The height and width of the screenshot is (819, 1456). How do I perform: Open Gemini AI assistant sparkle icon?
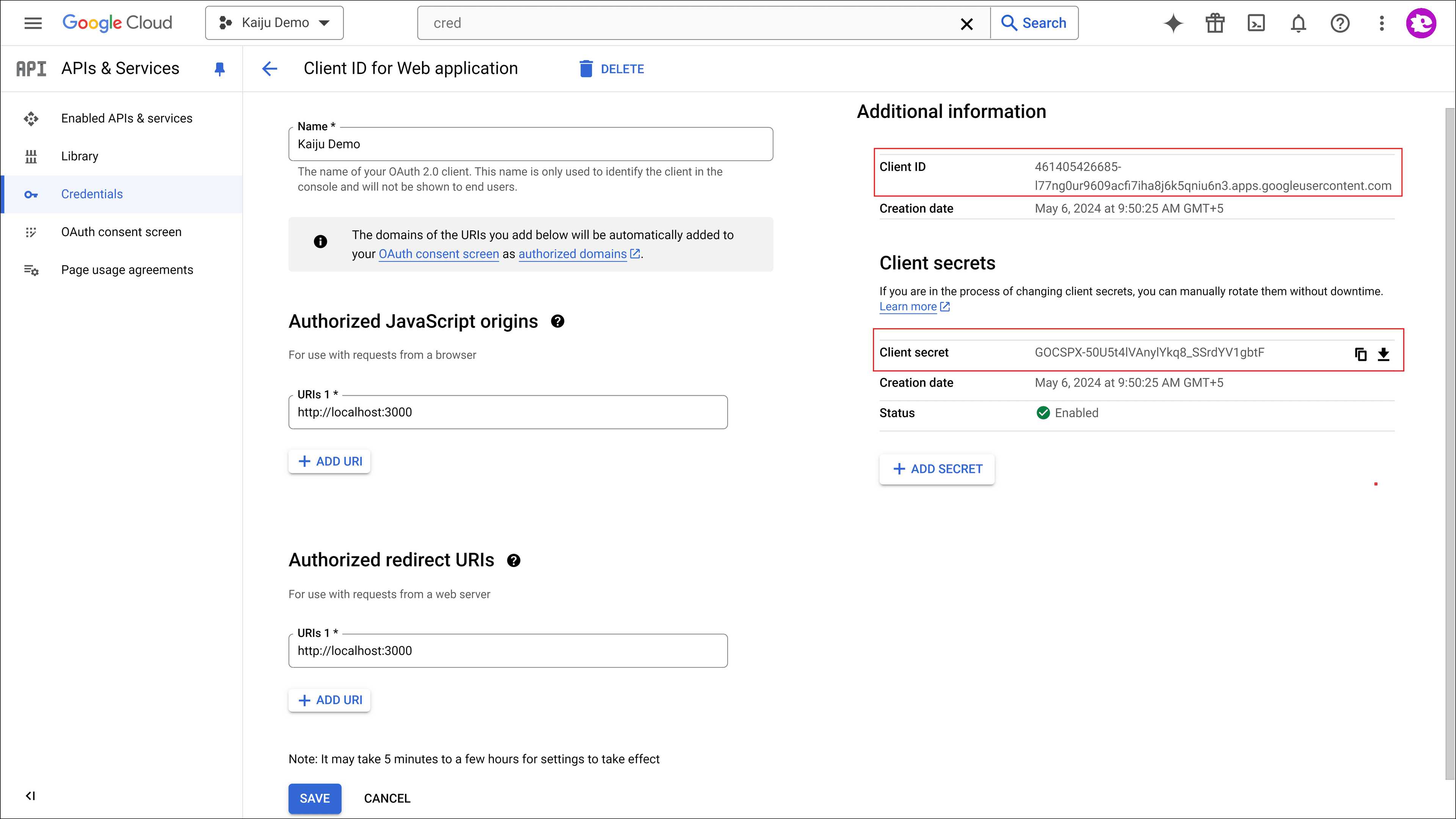1174,23
